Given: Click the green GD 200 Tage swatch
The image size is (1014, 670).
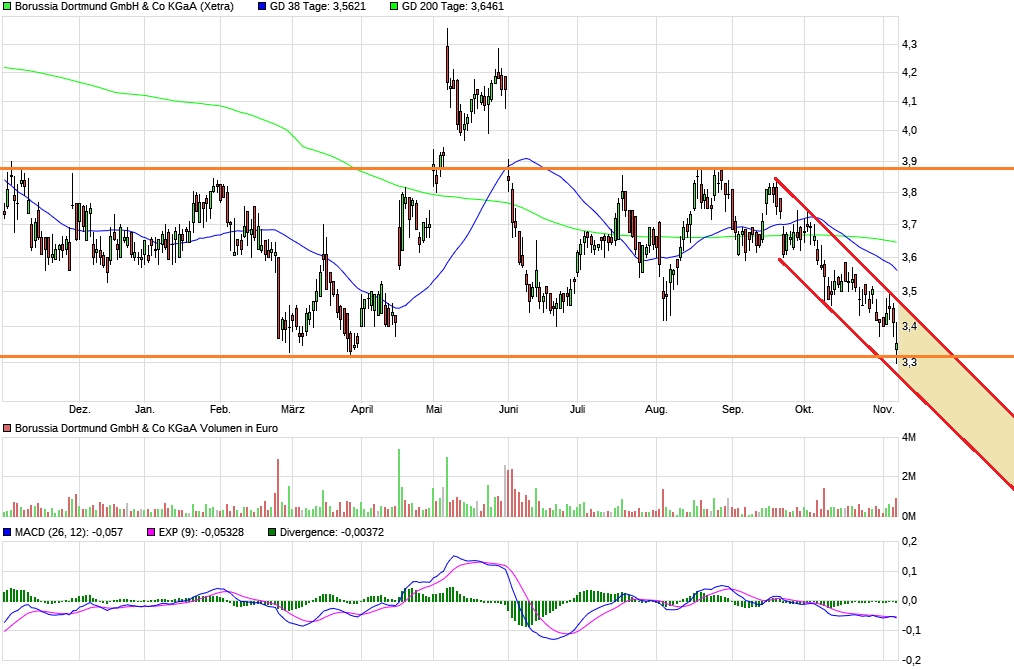Looking at the screenshot, I should click(x=394, y=6).
